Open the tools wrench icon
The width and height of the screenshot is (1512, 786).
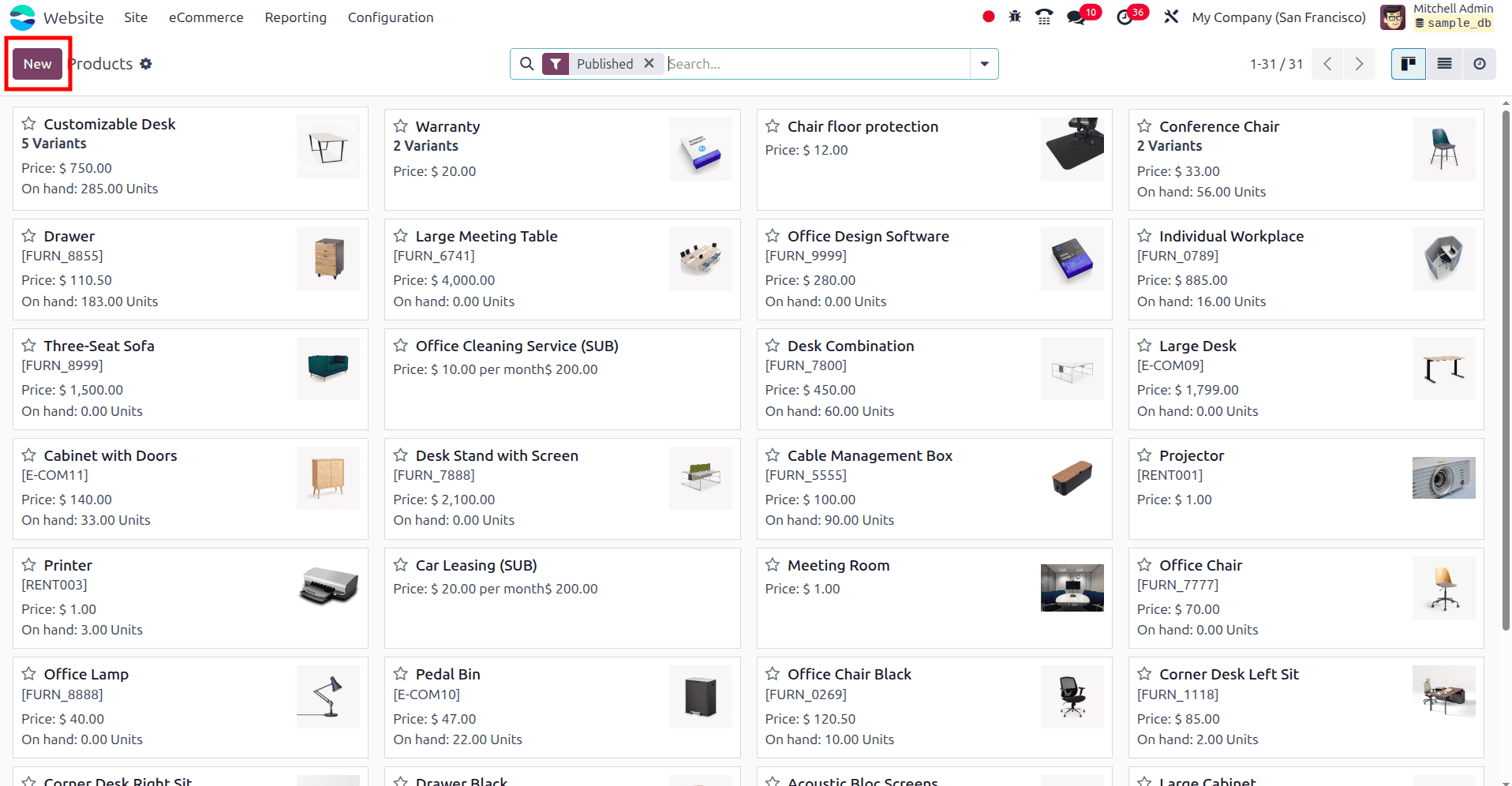(x=1171, y=17)
